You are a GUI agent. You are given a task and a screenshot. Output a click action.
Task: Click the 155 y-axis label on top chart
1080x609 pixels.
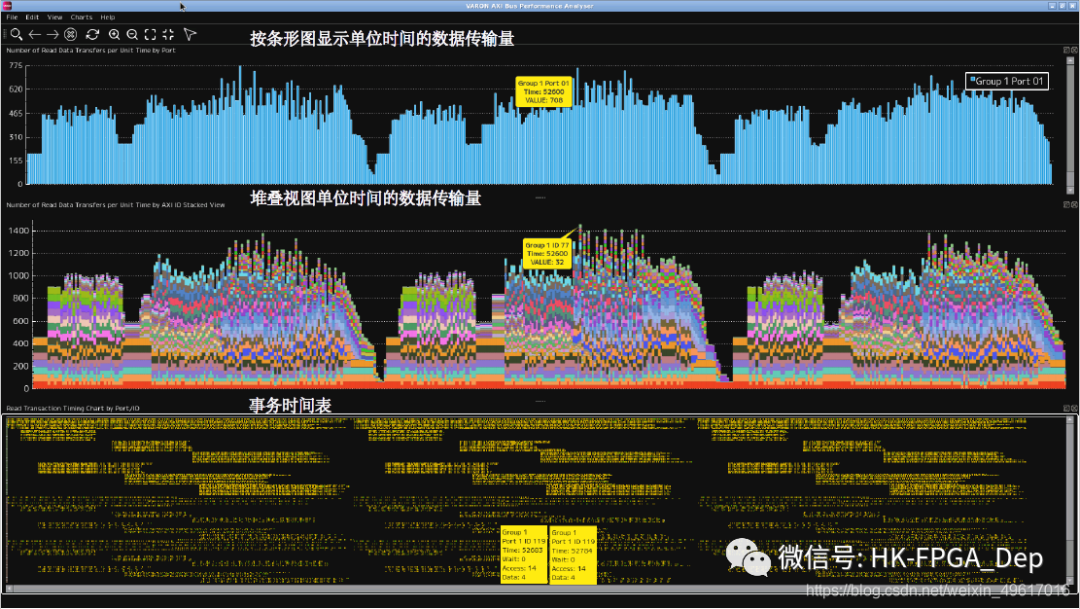pos(15,161)
